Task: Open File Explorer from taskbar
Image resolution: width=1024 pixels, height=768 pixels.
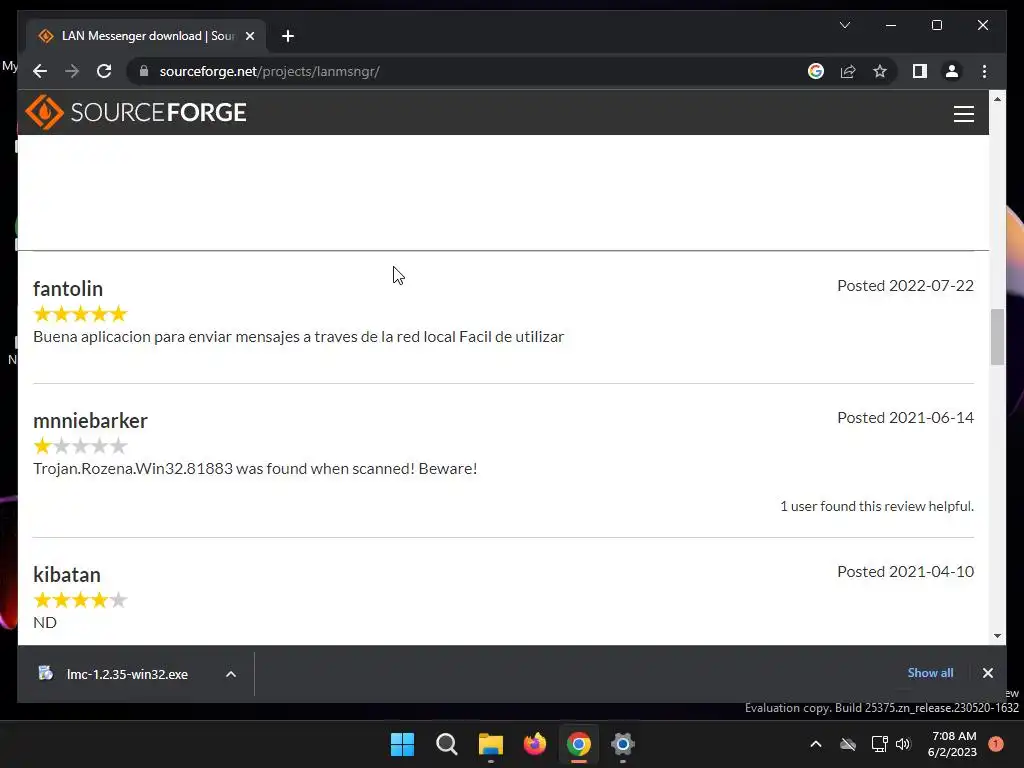Action: tap(490, 744)
